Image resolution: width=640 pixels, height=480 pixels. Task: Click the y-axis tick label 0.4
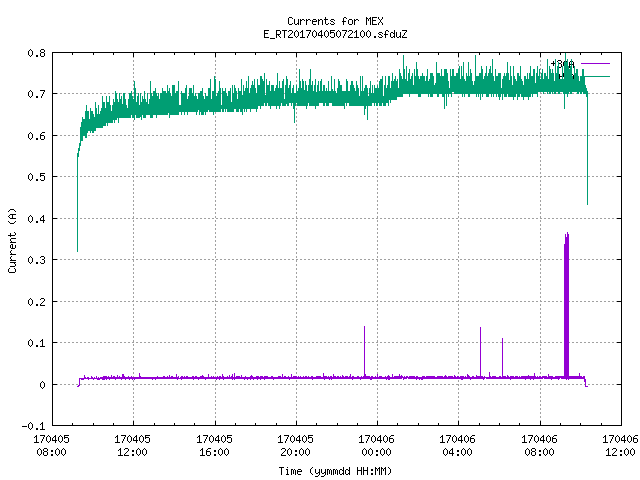(x=36, y=219)
